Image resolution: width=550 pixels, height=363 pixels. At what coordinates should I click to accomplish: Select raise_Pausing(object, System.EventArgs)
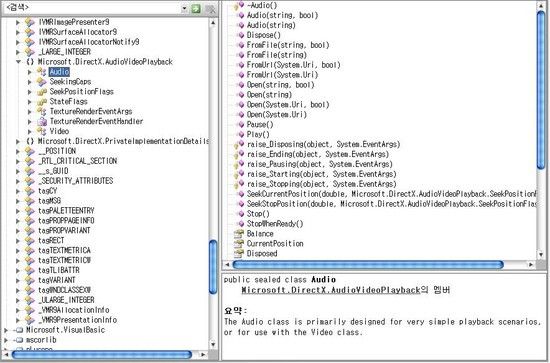(x=320, y=164)
